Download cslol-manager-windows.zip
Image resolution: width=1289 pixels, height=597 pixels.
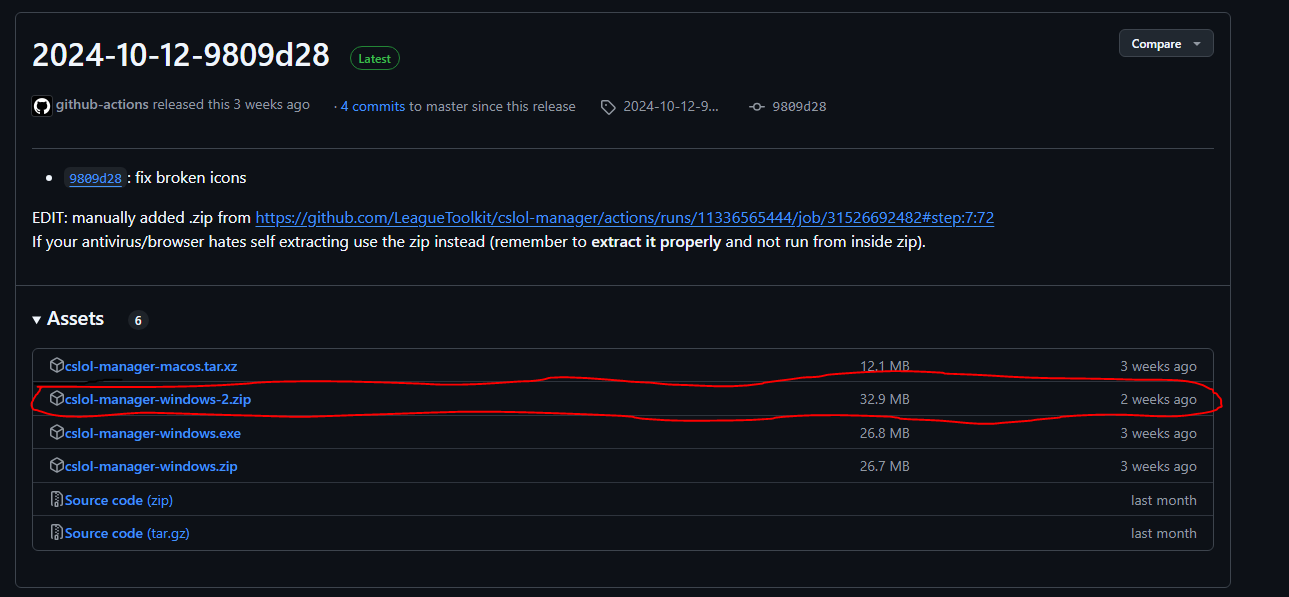(151, 466)
